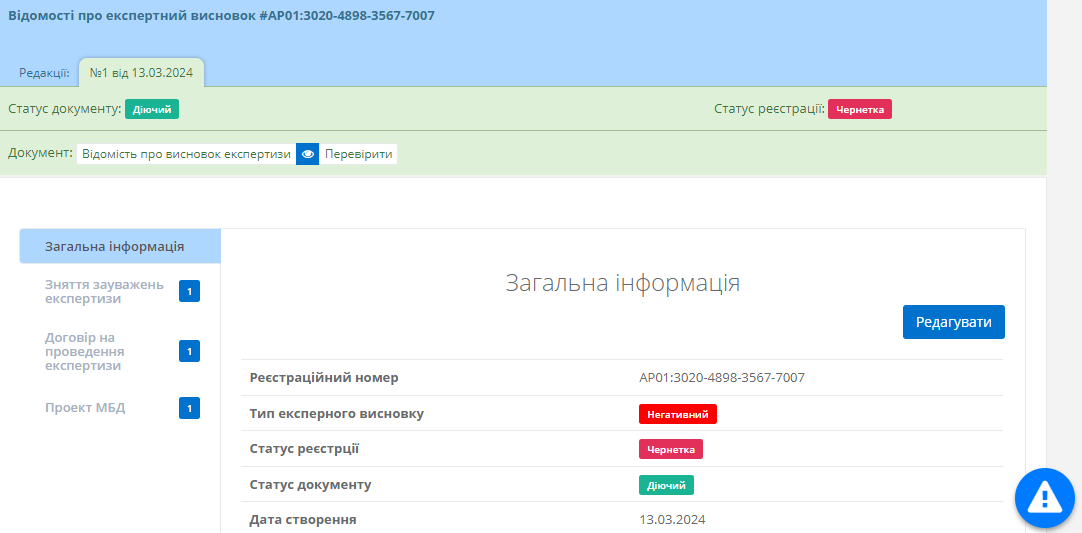Viewport: 1082px width, 533px height.
Task: Select the №1 від 13.03.2024 revision tab
Action: pyautogui.click(x=141, y=73)
